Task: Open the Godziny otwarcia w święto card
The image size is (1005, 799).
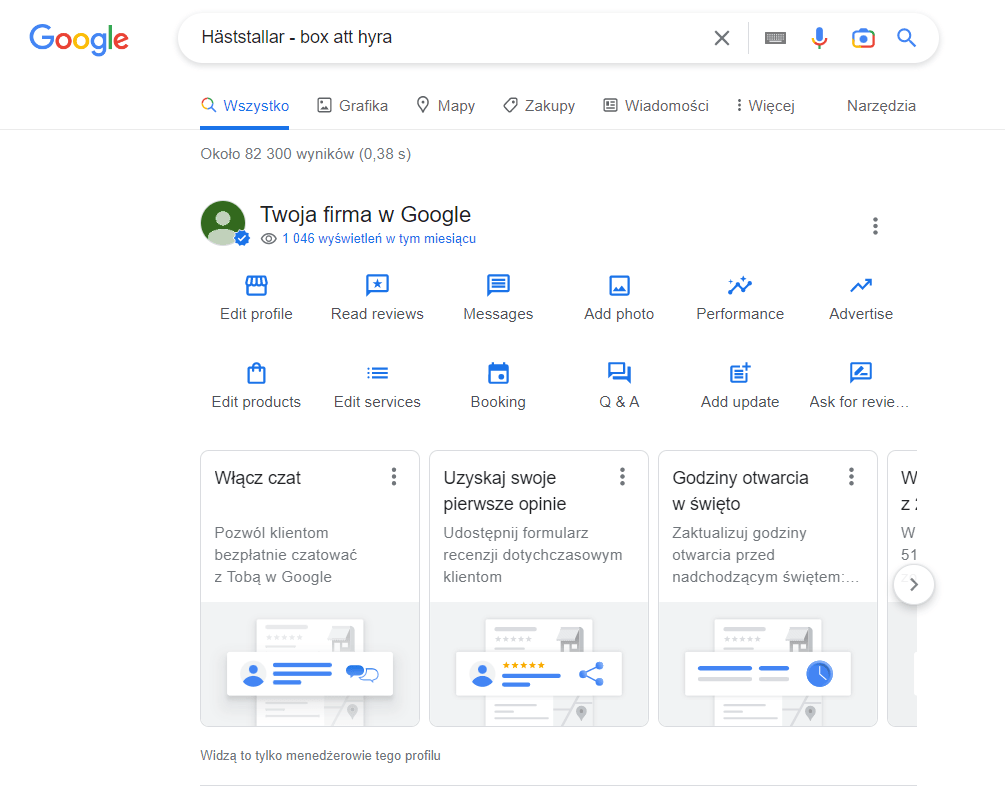Action: pyautogui.click(x=768, y=588)
